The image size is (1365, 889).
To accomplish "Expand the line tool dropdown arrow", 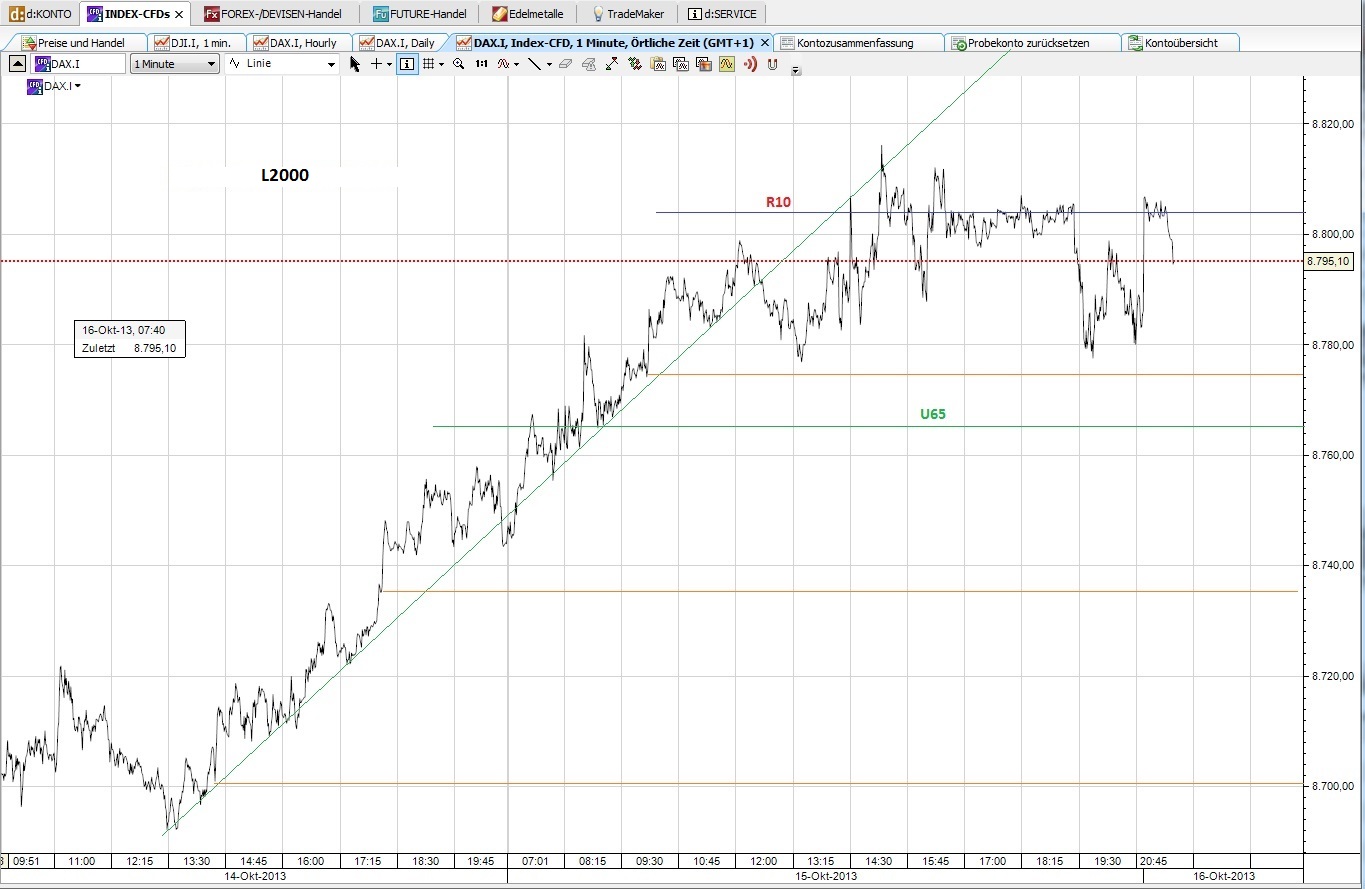I will coord(549,63).
